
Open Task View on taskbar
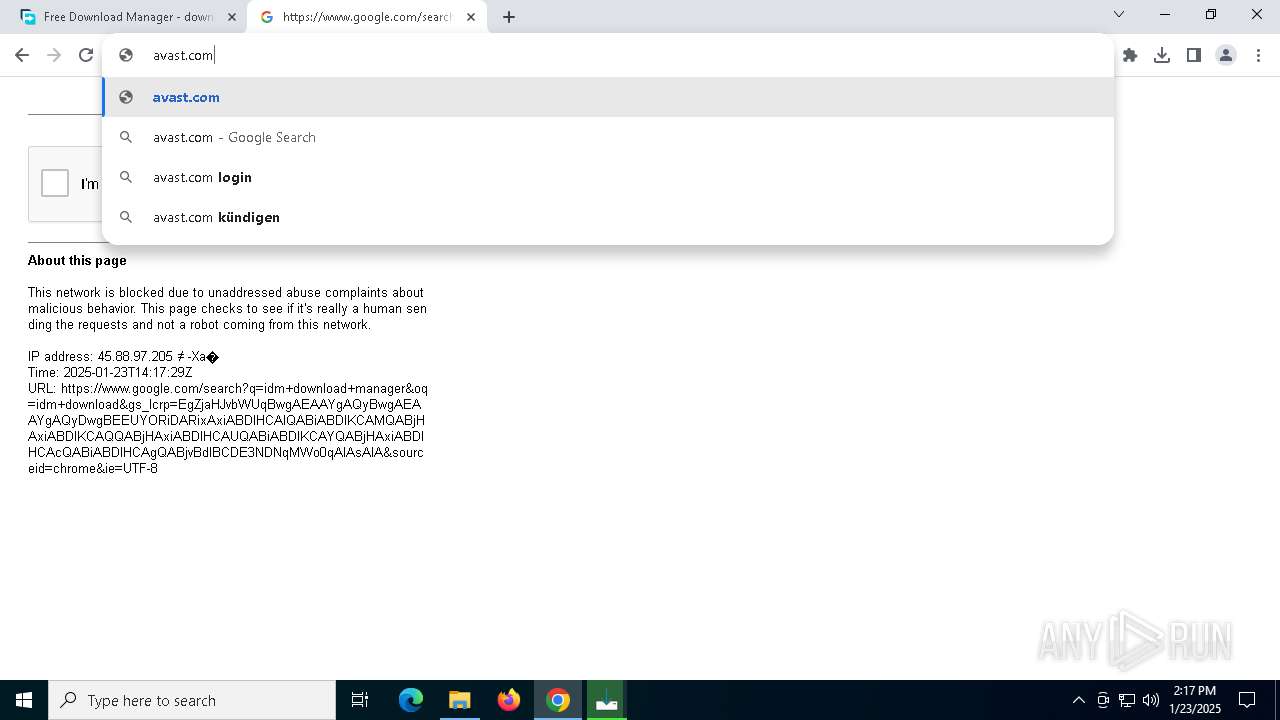[360, 700]
